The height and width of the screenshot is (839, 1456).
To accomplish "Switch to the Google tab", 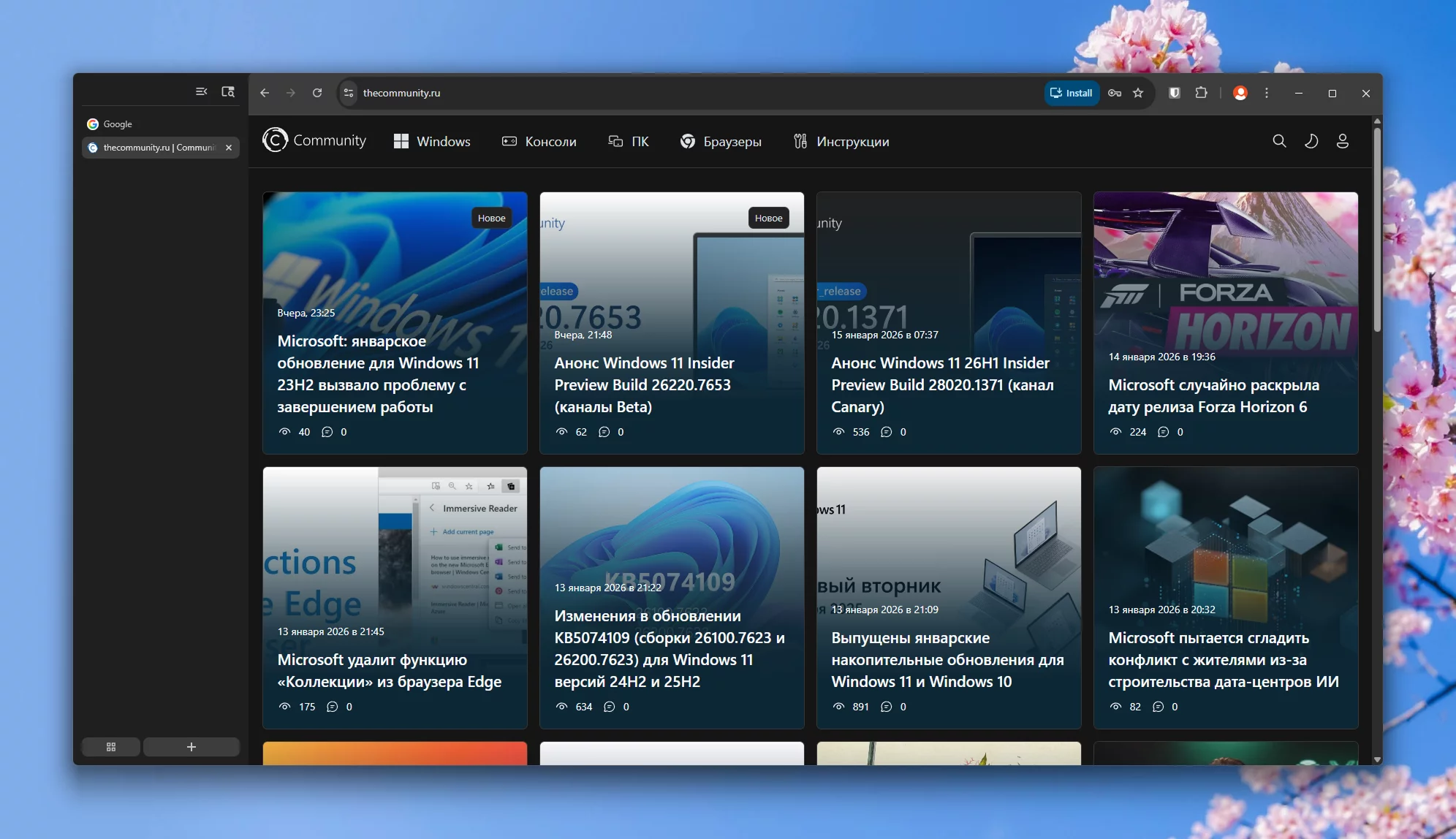I will (x=117, y=124).
